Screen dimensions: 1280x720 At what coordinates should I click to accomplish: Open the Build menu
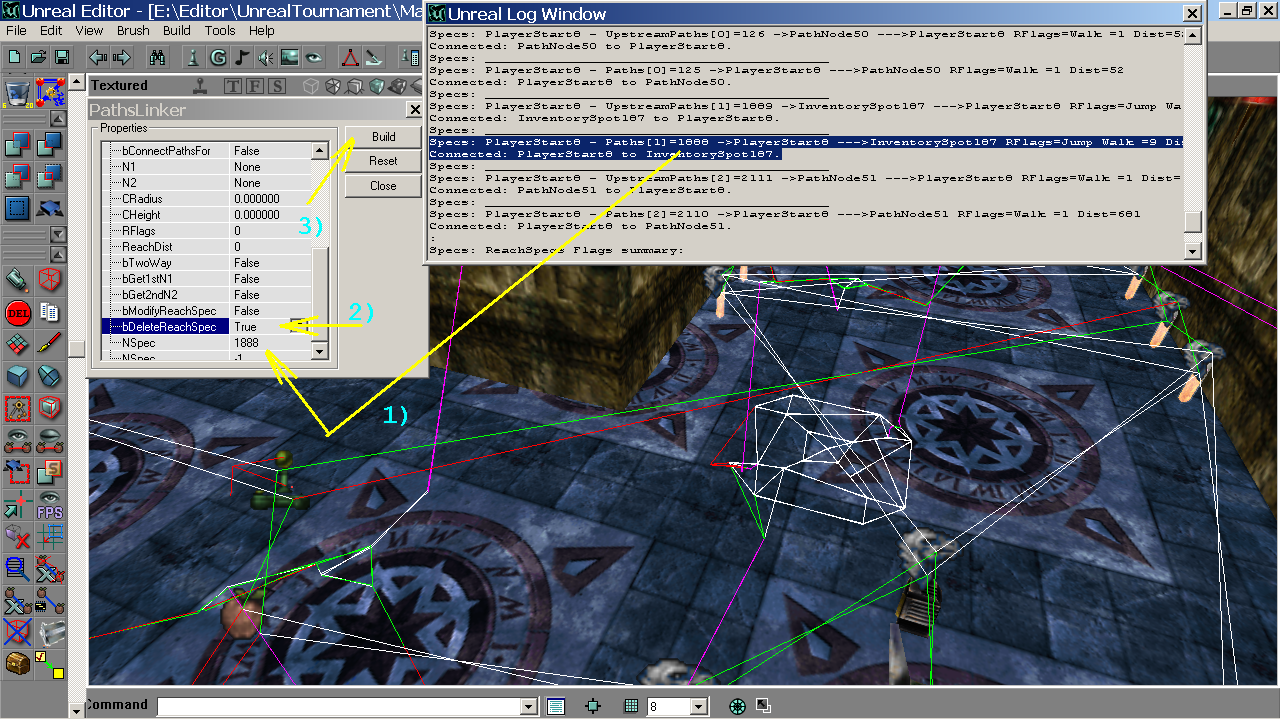tap(177, 31)
